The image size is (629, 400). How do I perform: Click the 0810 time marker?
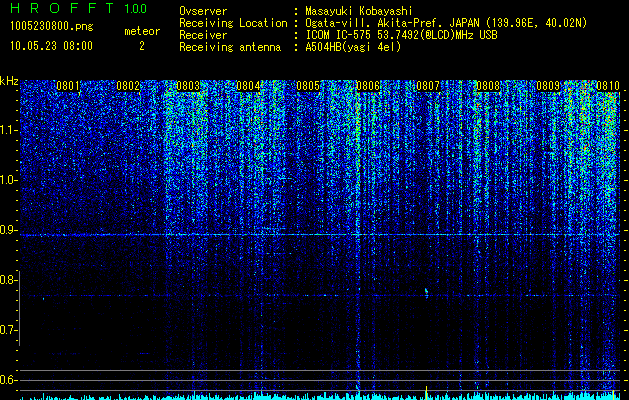click(608, 86)
